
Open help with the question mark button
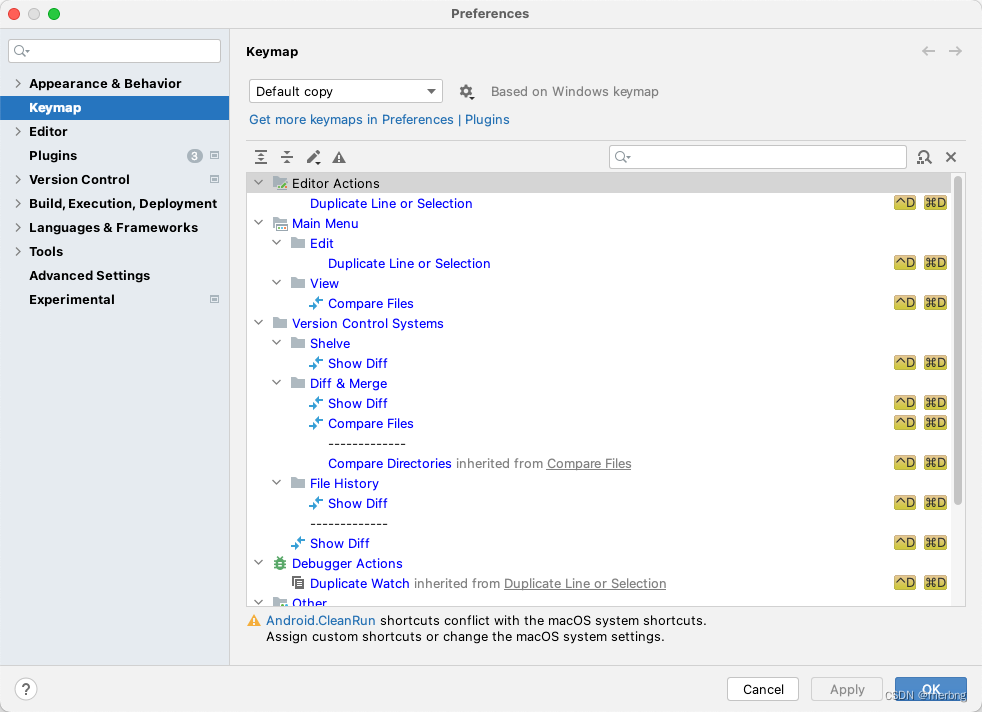26,689
